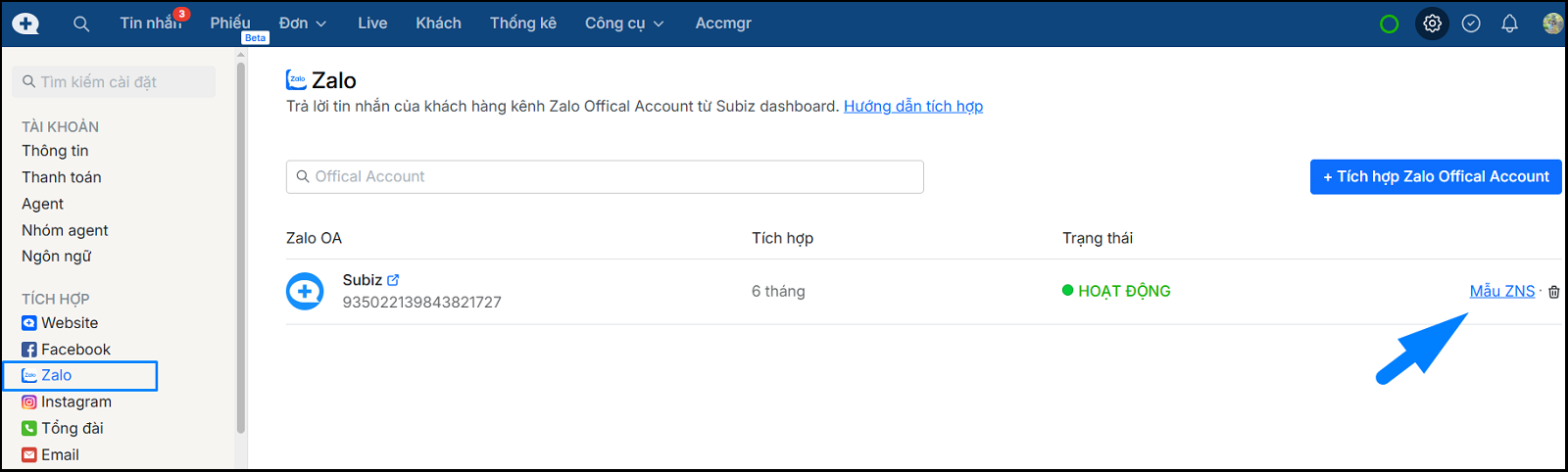Open the Hướng dẫn tích hợp link
Viewport: 1568px width, 472px height.
912,107
